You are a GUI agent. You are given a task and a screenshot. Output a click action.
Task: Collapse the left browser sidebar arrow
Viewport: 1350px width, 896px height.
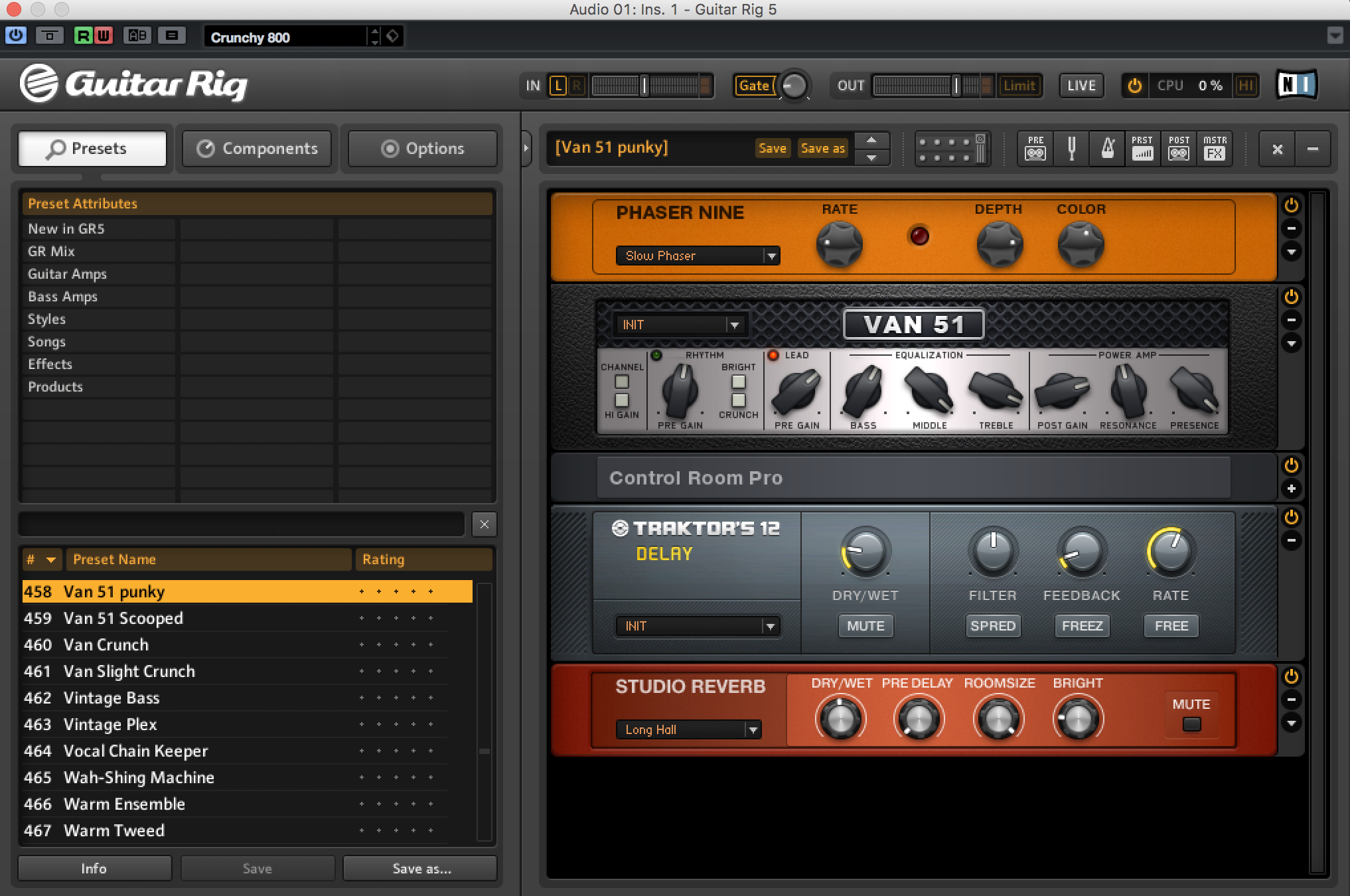526,147
